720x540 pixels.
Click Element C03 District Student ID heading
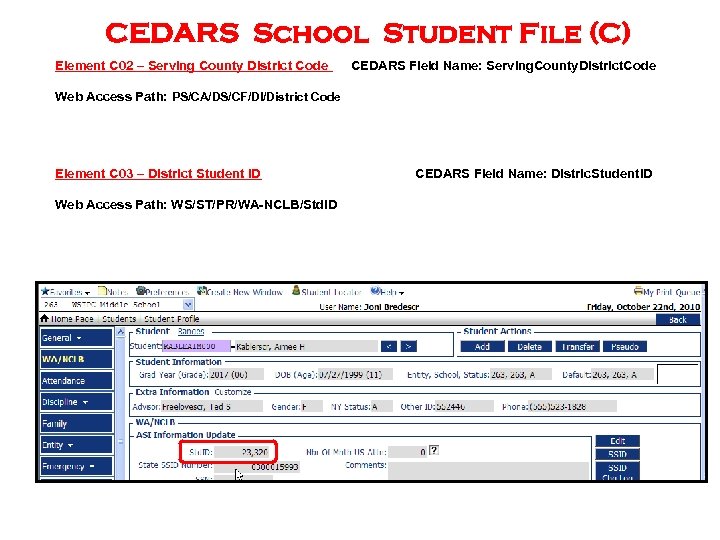(x=158, y=174)
